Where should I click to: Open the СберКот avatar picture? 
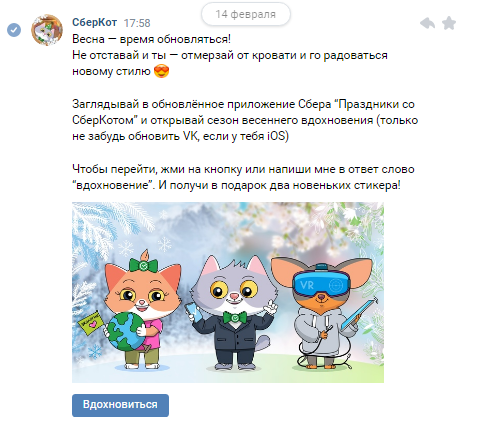click(x=47, y=30)
